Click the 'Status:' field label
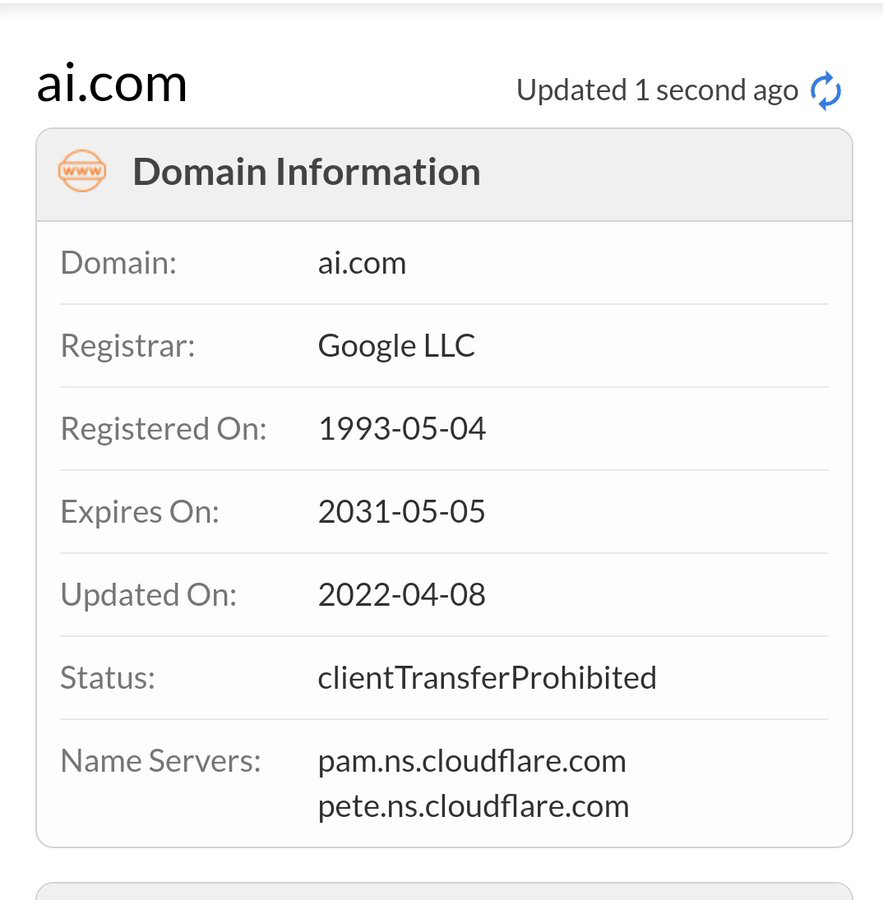This screenshot has height=900, width=883. (x=108, y=678)
